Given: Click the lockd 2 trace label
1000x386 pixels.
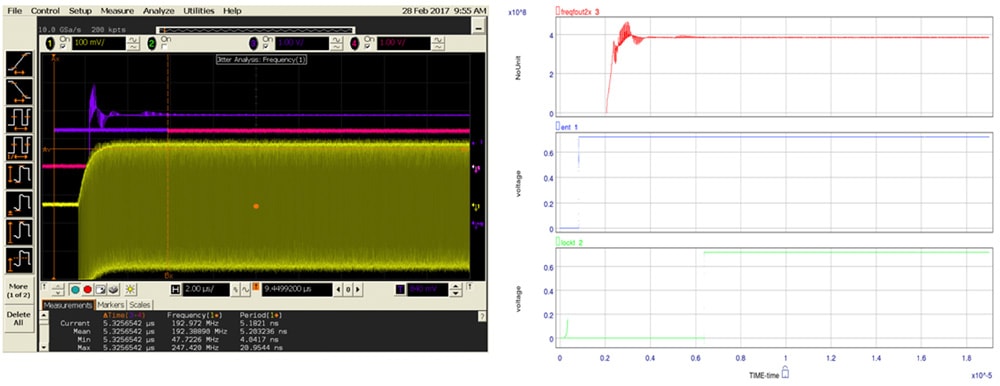Looking at the screenshot, I should coord(570,242).
